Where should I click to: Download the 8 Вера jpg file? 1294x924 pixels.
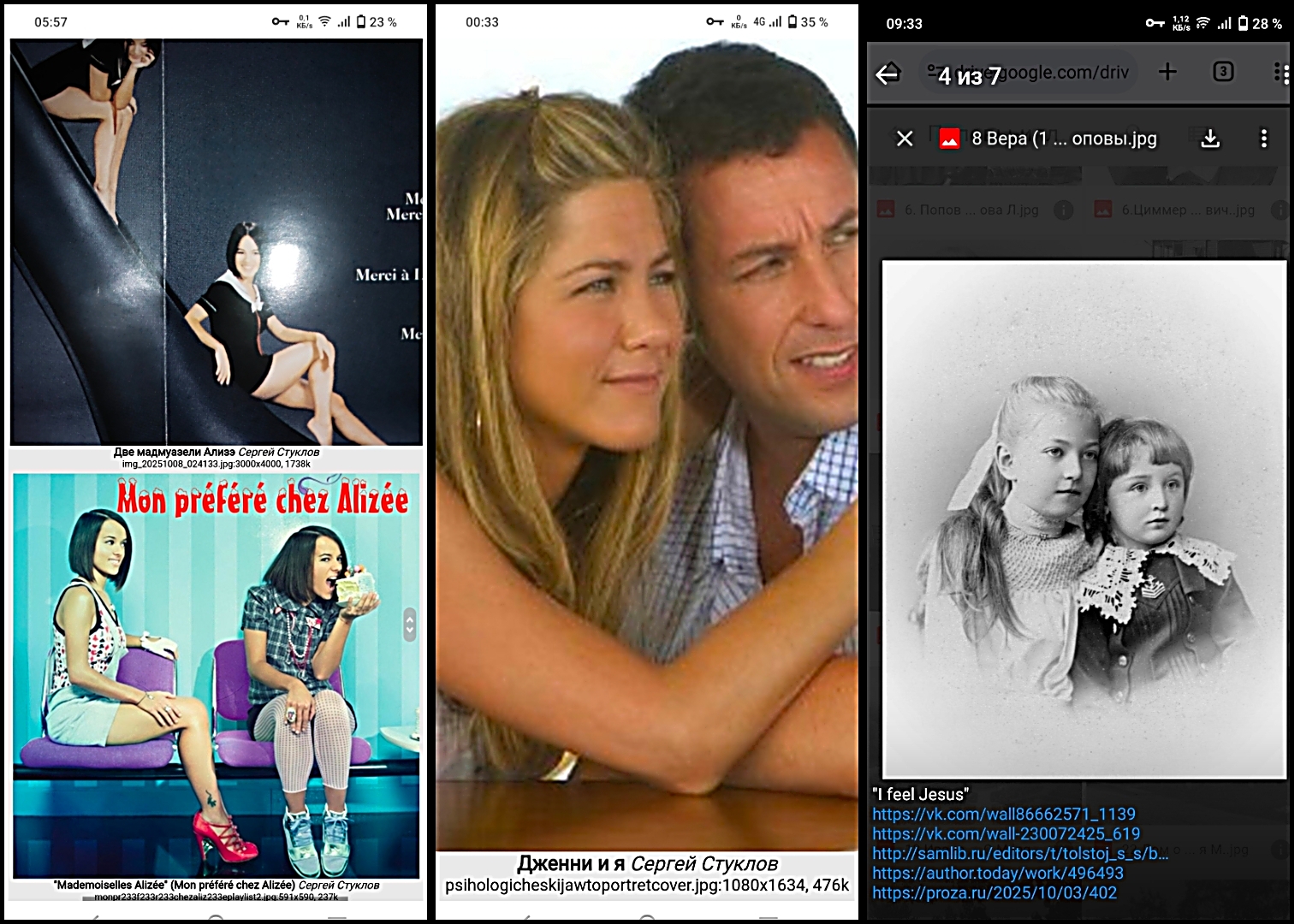click(1210, 139)
